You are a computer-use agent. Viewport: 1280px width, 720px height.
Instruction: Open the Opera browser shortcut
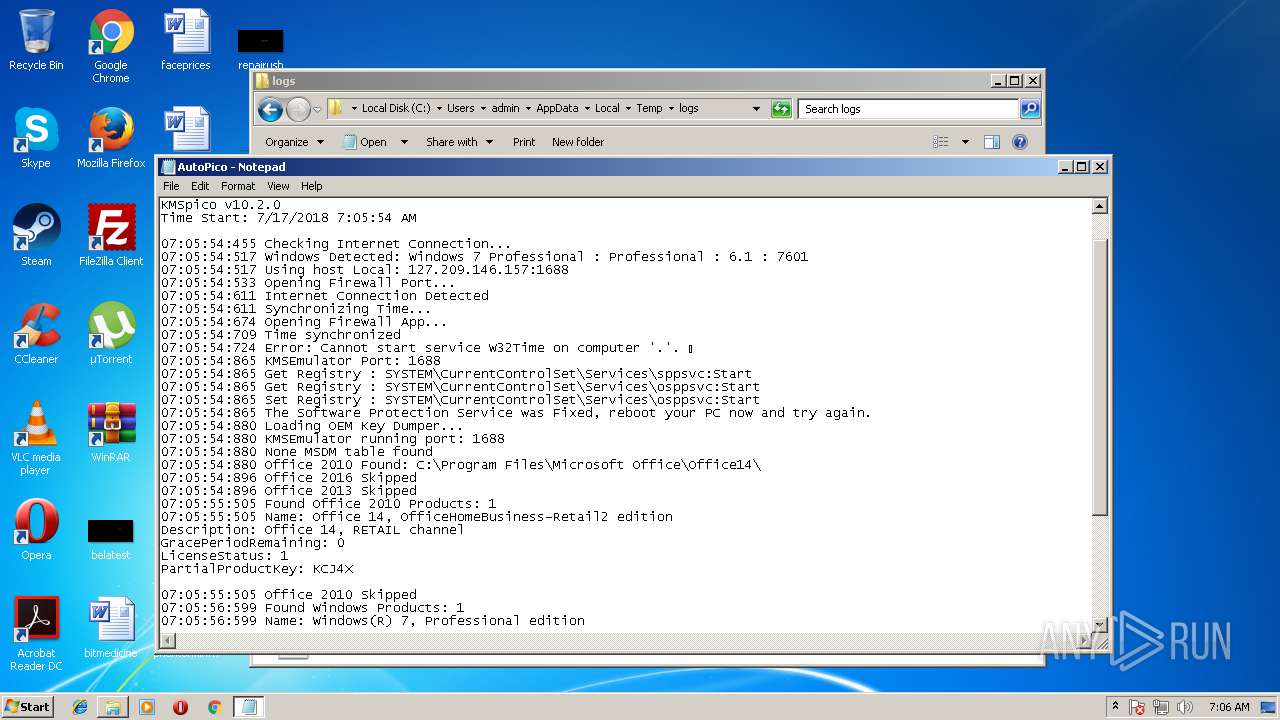pyautogui.click(x=36, y=530)
